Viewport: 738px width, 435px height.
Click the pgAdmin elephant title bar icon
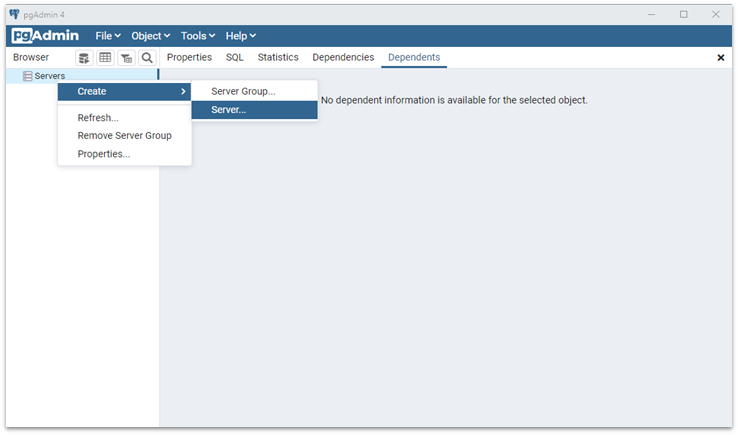click(15, 15)
